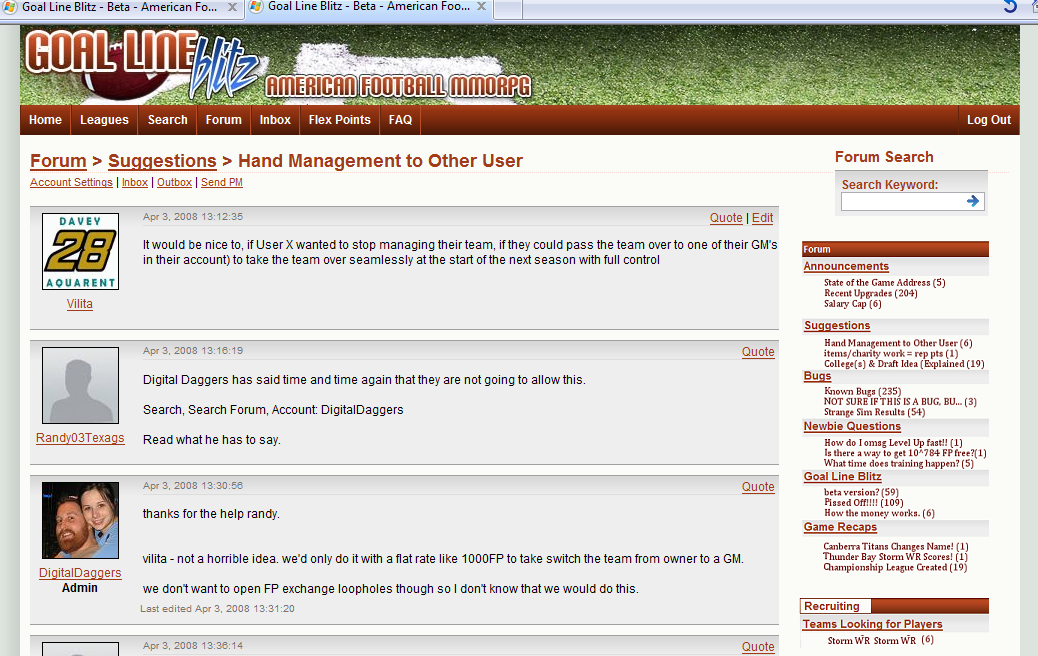Open the Inbox link below the breadcrumb
Image resolution: width=1038 pixels, height=656 pixels.
click(134, 182)
